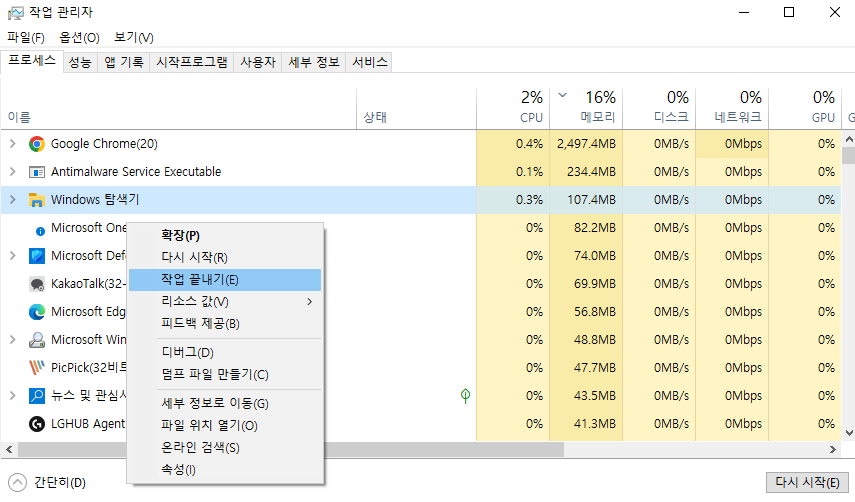Sort by the 이름 column header
Image resolution: width=855 pixels, height=502 pixels.
pyautogui.click(x=179, y=108)
